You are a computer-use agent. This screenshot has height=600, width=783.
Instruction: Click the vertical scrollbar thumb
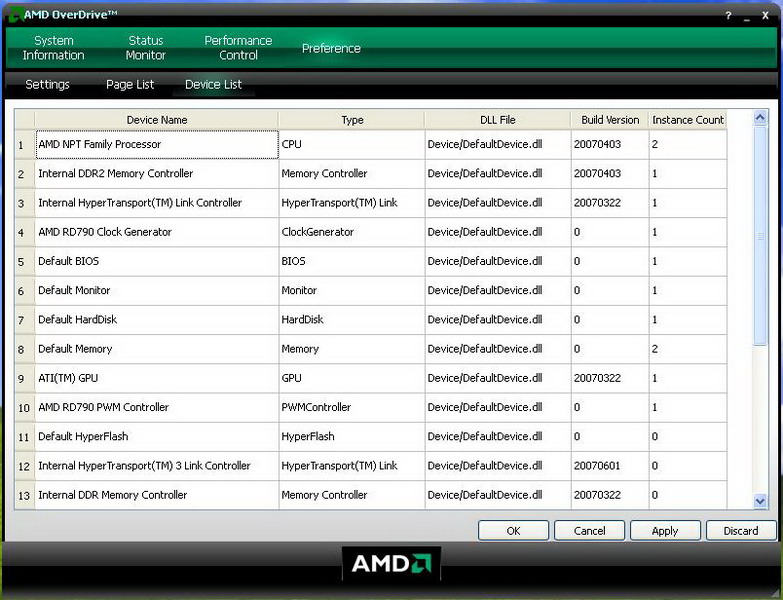pyautogui.click(x=760, y=236)
